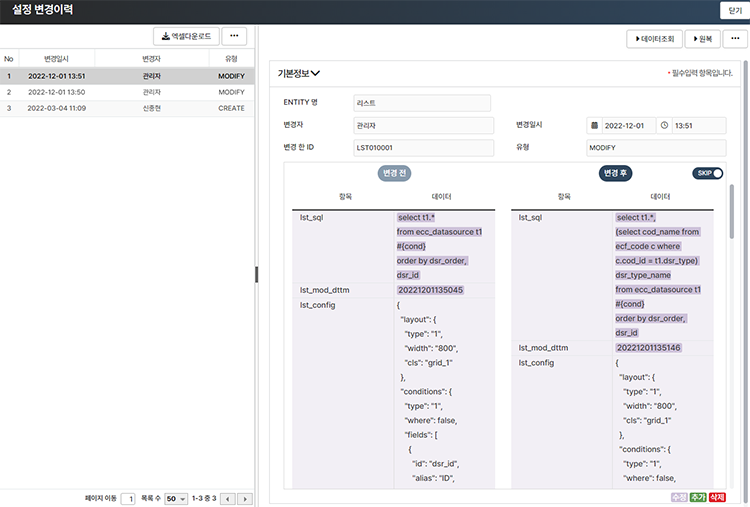Viewport: 750px width, 507px height.
Task: Collapse the 기본정보 section chevron
Action: (316, 73)
